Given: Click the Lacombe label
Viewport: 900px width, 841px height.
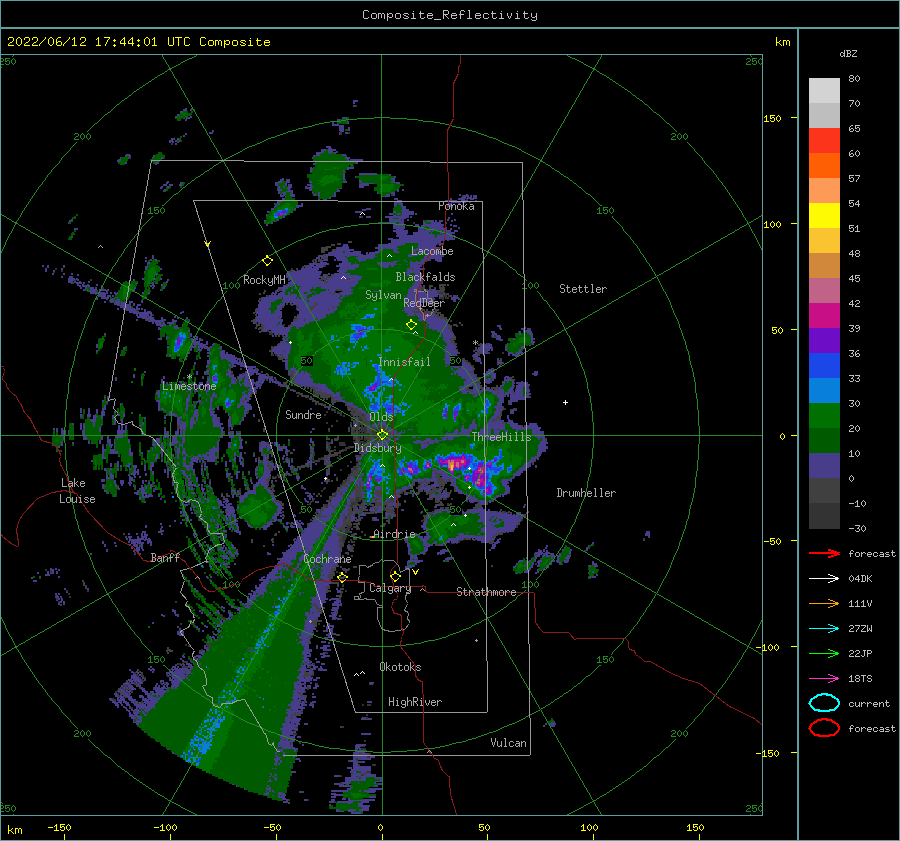Looking at the screenshot, I should click(432, 251).
